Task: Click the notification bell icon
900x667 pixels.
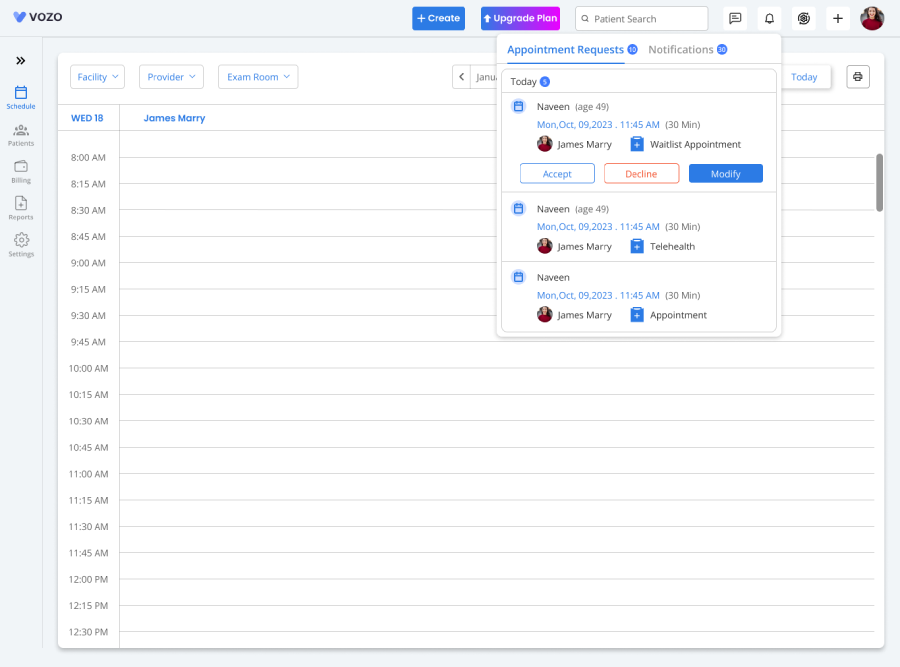Action: click(769, 18)
